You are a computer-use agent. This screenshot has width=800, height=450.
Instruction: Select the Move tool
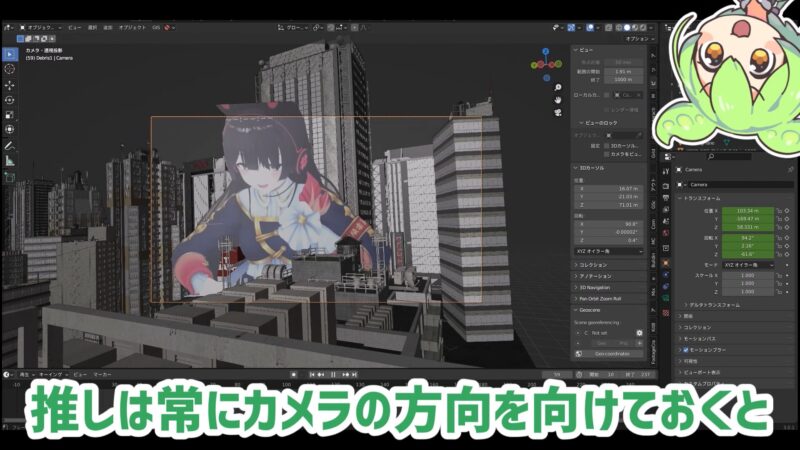click(10, 85)
